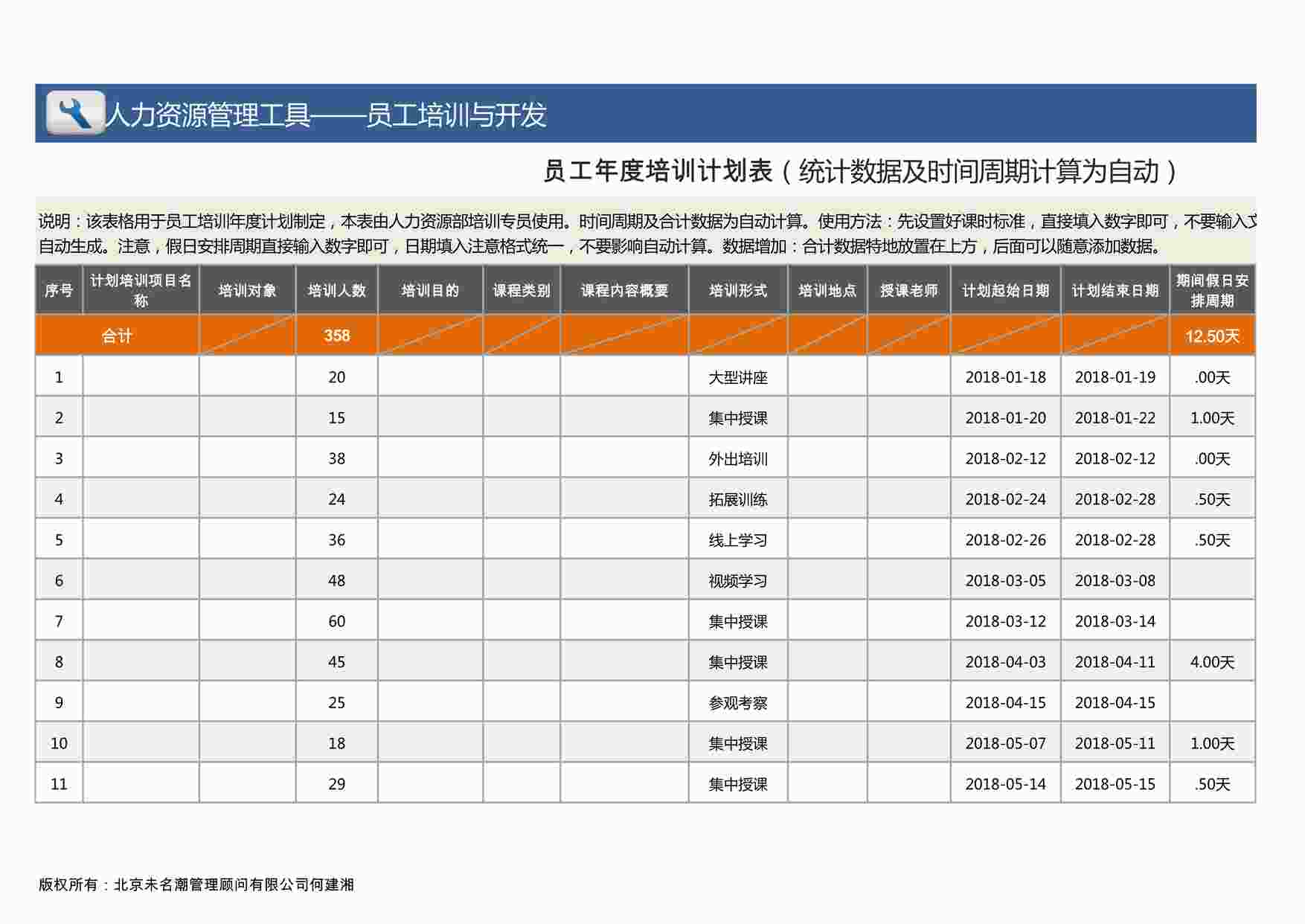Click the 培训目的 column header
Image resolution: width=1305 pixels, height=924 pixels.
(430, 290)
